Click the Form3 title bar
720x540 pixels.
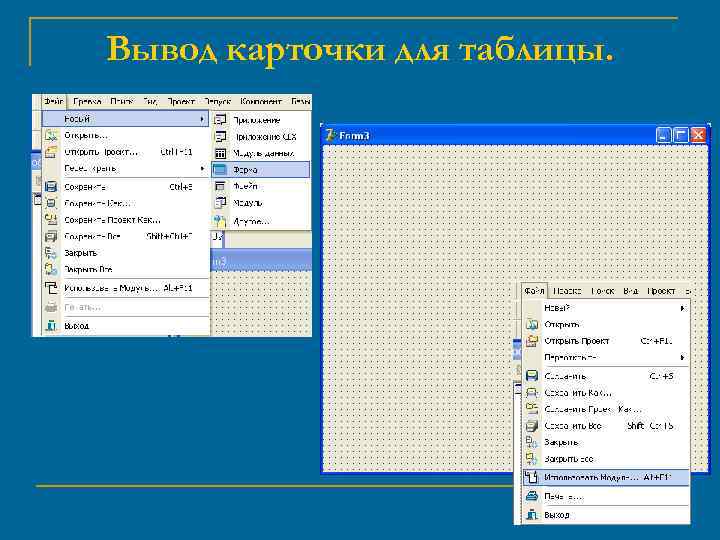click(x=515, y=135)
